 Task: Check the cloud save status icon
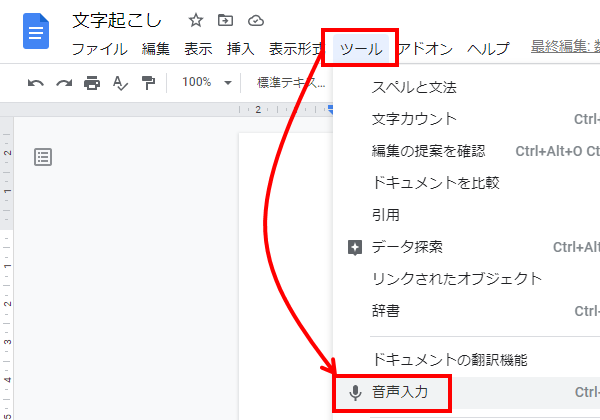tap(255, 20)
